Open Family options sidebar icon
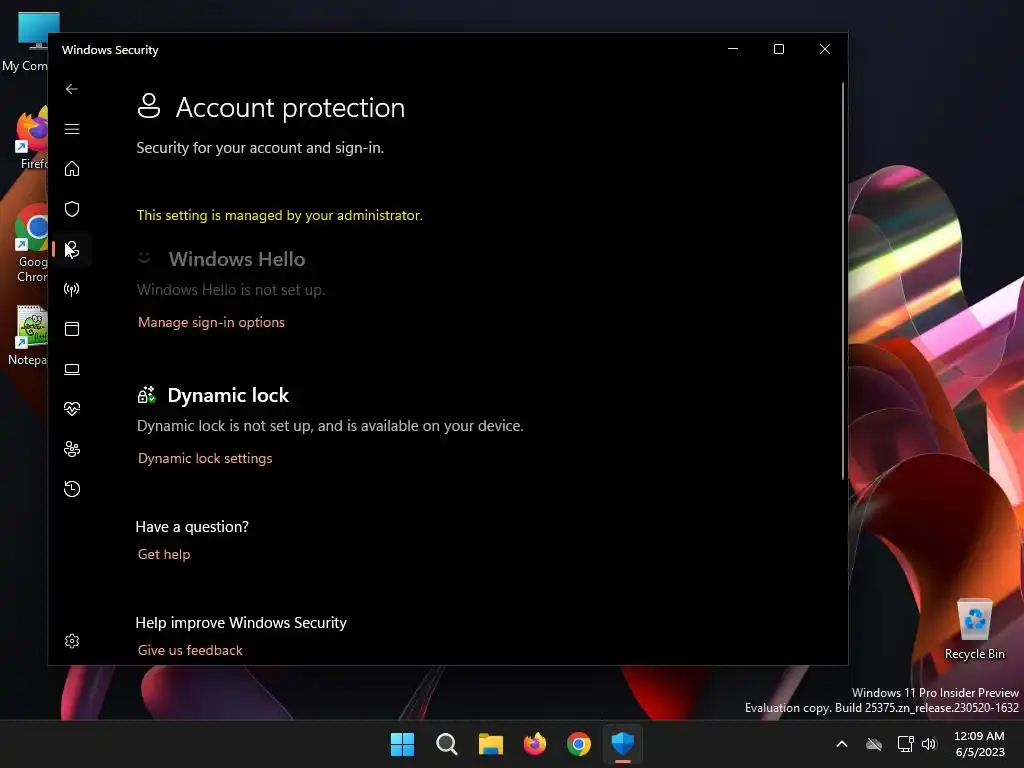This screenshot has height=768, width=1024. click(72, 449)
